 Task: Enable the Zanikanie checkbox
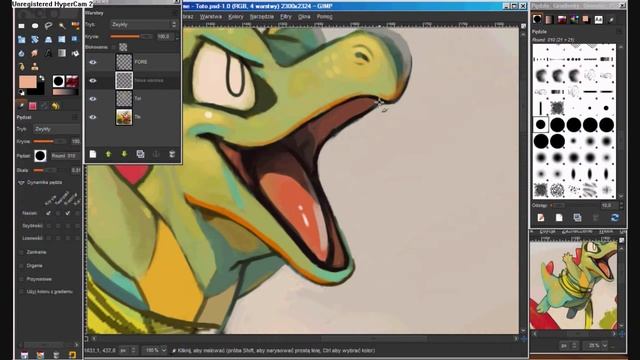click(21, 252)
